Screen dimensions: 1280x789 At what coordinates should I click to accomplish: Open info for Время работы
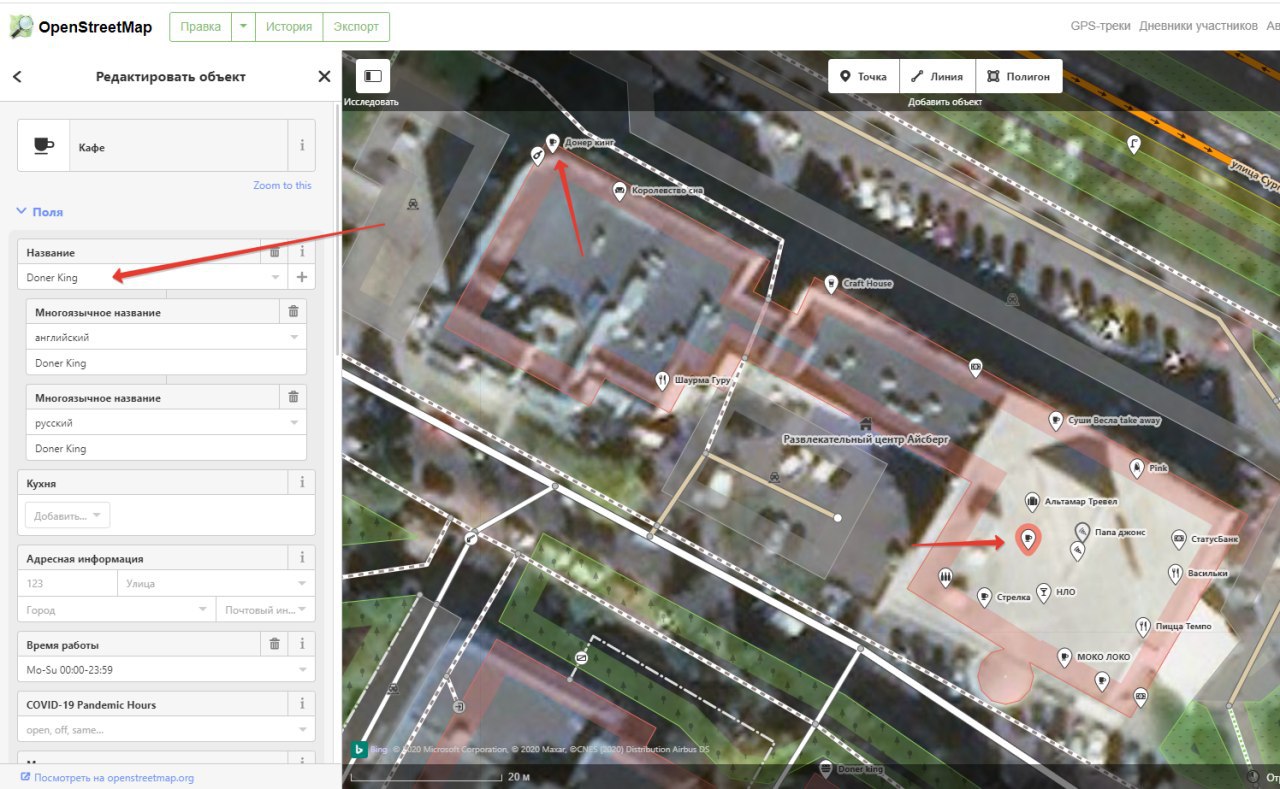pyautogui.click(x=302, y=644)
